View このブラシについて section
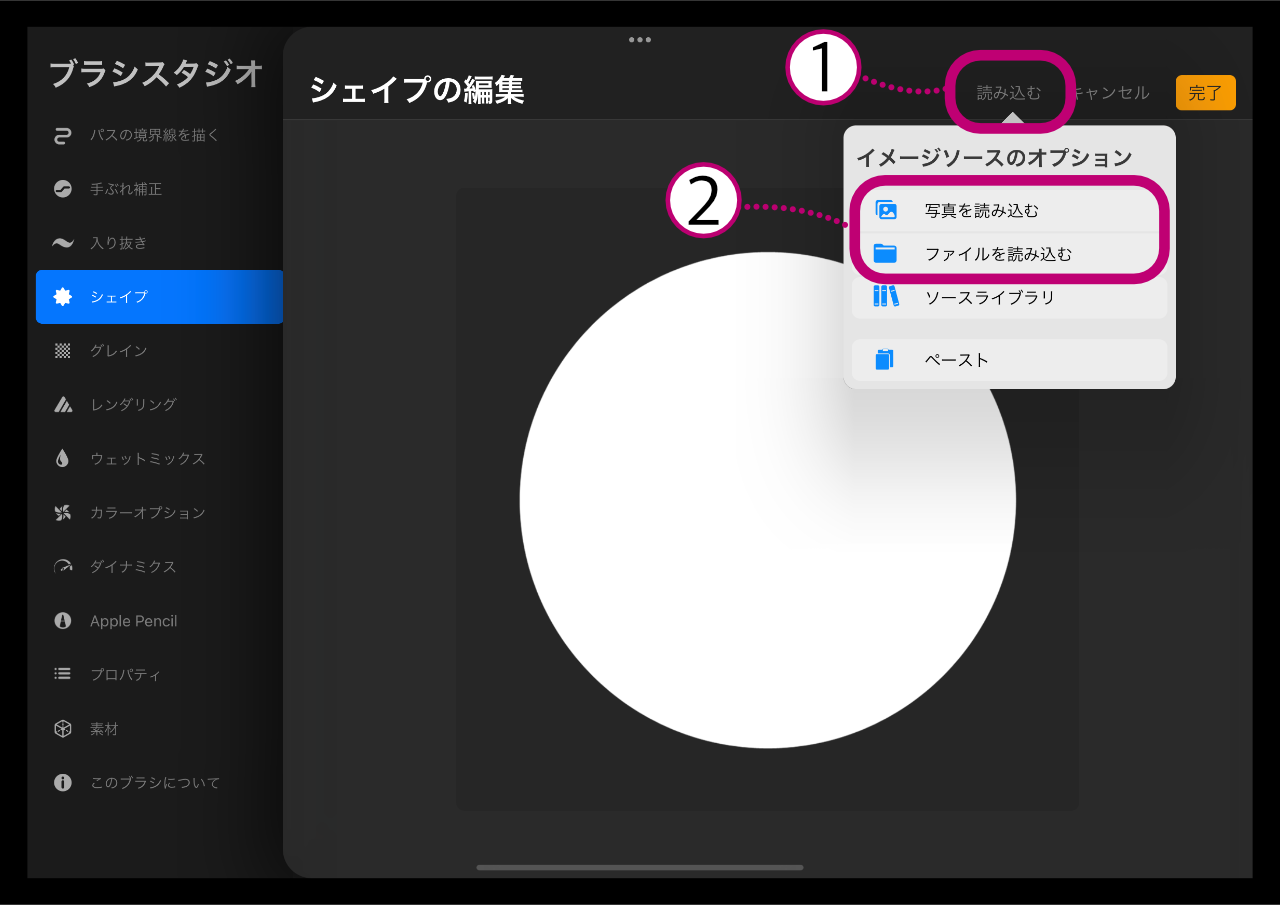 pyautogui.click(x=159, y=783)
